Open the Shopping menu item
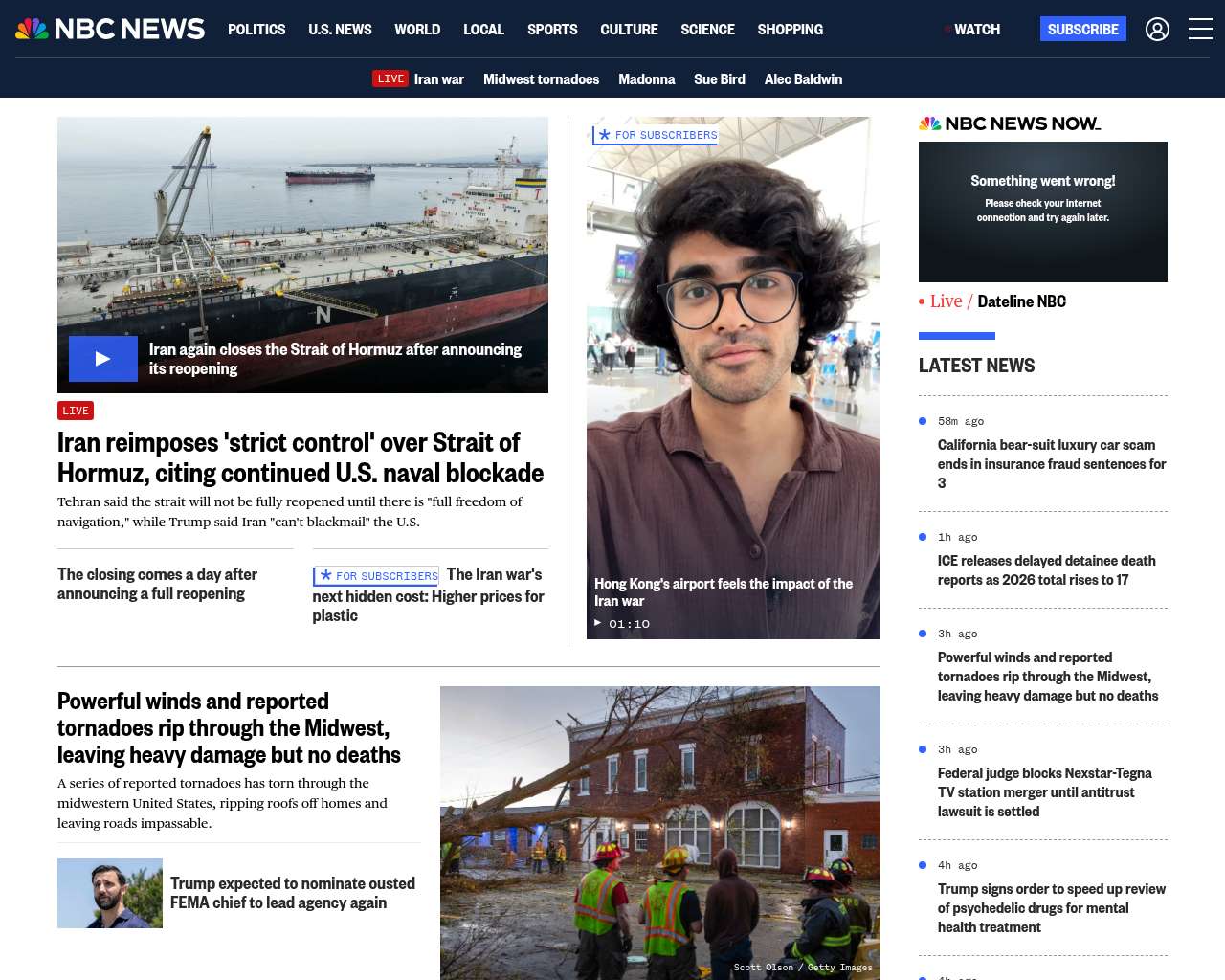The height and width of the screenshot is (980, 1225). [790, 30]
